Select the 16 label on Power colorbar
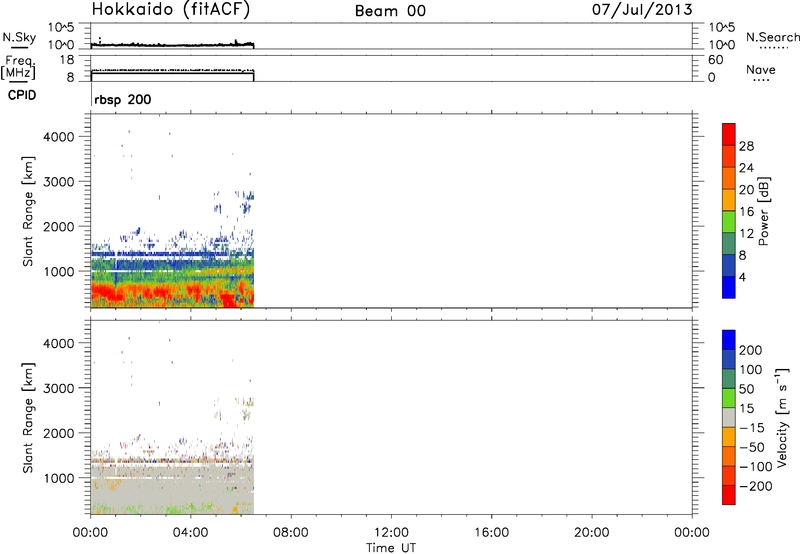800x554 pixels. [x=746, y=212]
